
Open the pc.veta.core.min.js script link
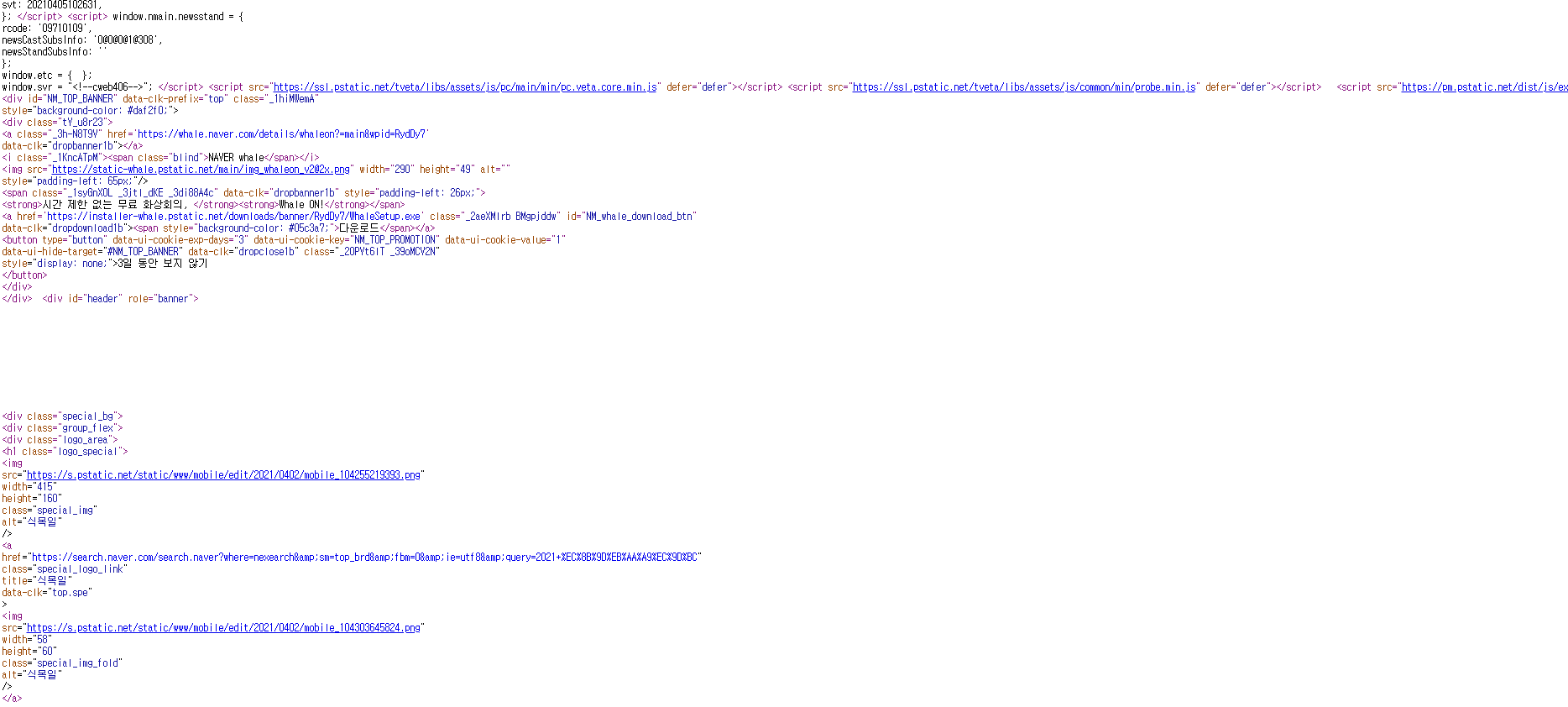coord(465,87)
